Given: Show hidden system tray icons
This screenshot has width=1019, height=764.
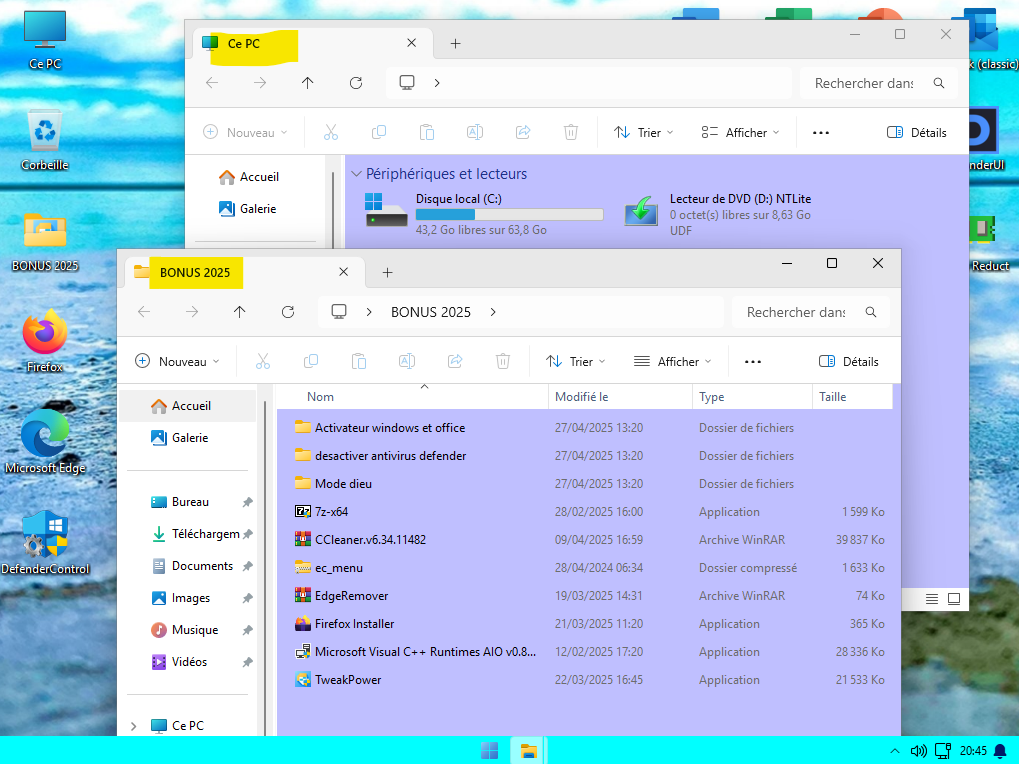Looking at the screenshot, I should tap(895, 751).
